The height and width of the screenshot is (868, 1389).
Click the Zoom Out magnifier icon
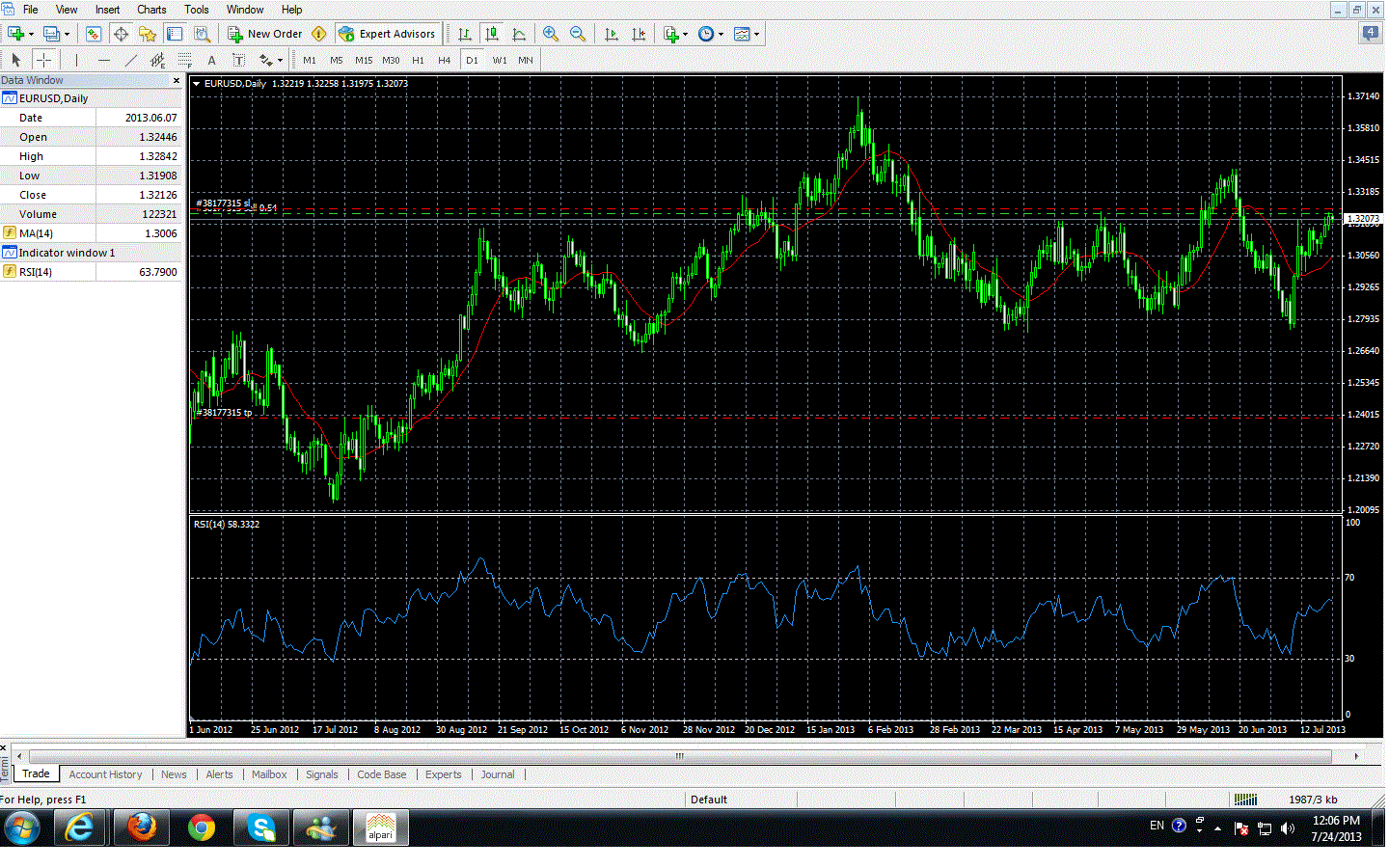pyautogui.click(x=578, y=34)
